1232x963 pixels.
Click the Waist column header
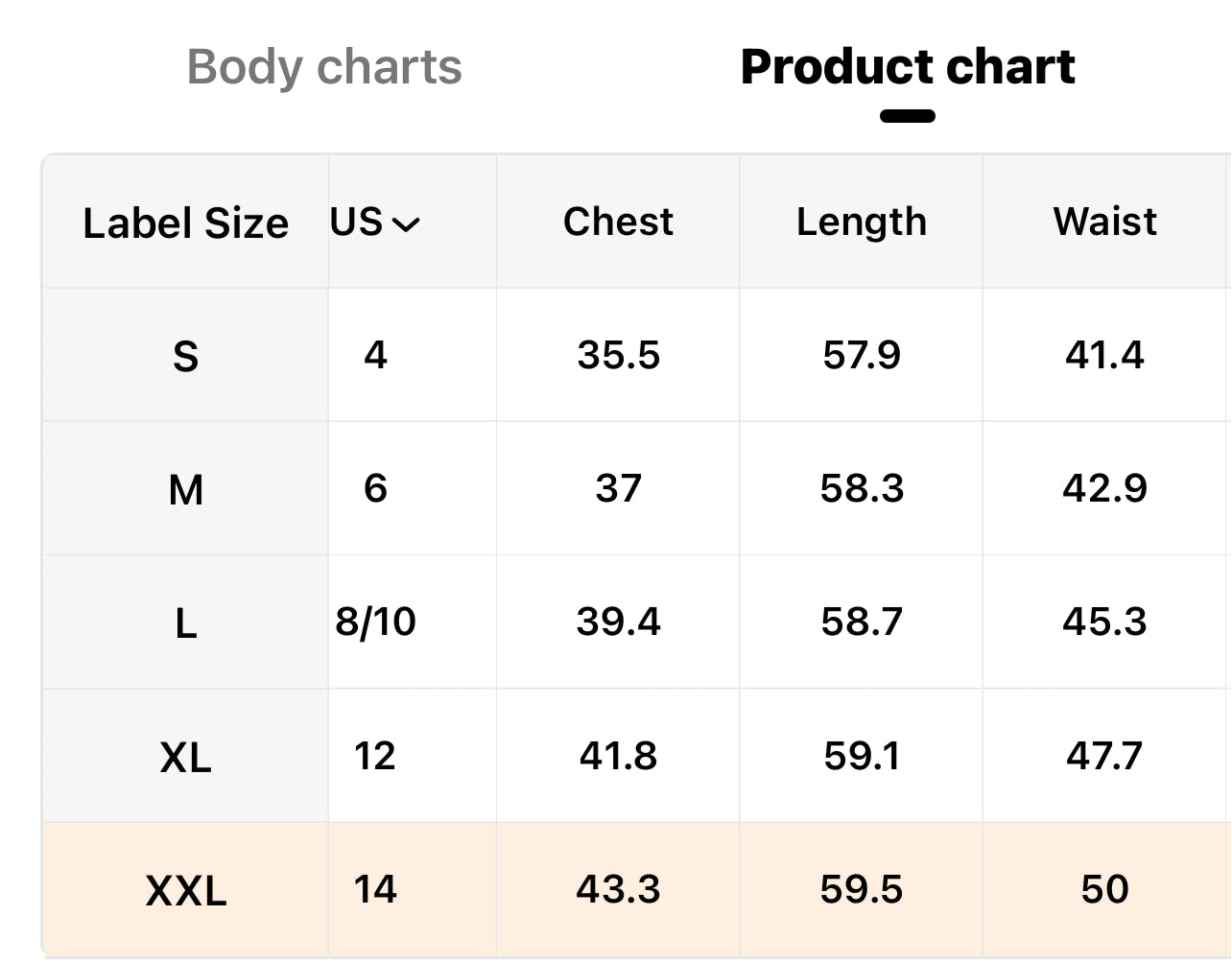tap(1104, 222)
